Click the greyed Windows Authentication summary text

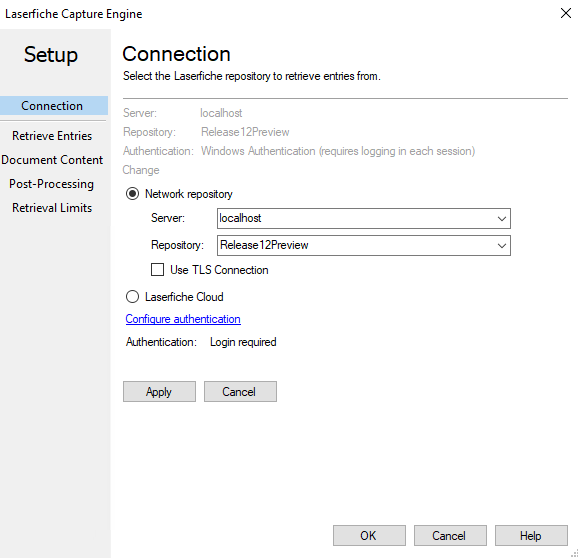338,151
